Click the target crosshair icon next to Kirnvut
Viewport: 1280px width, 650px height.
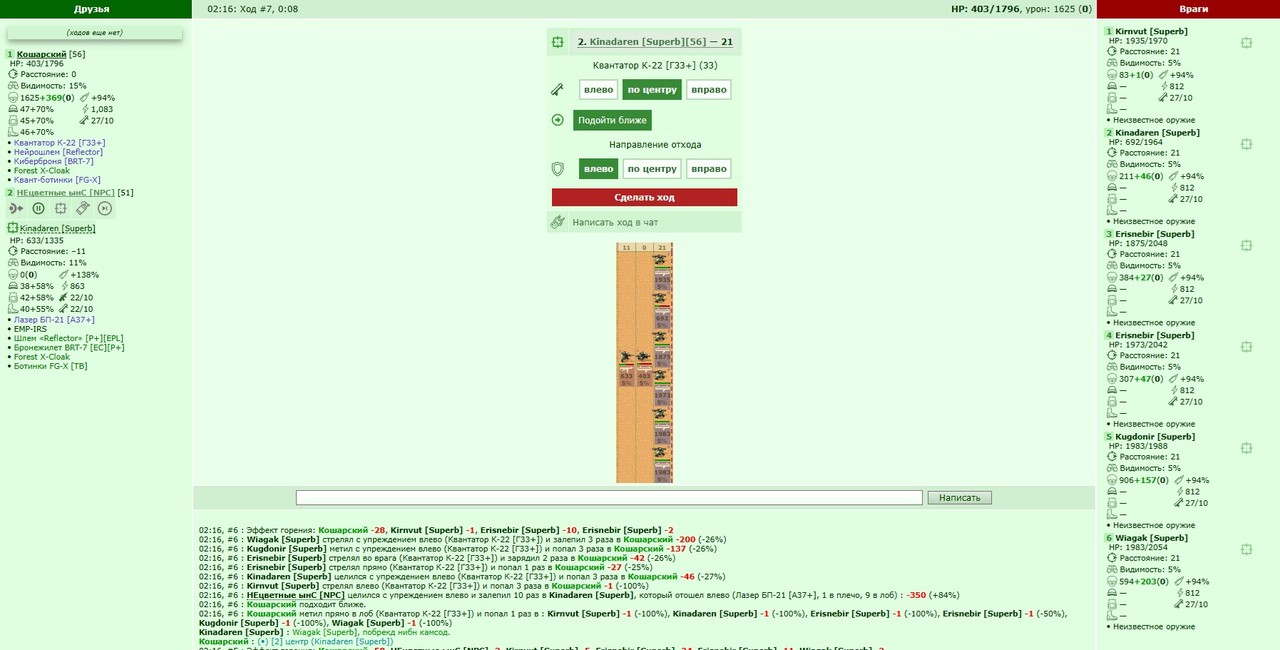(1246, 43)
